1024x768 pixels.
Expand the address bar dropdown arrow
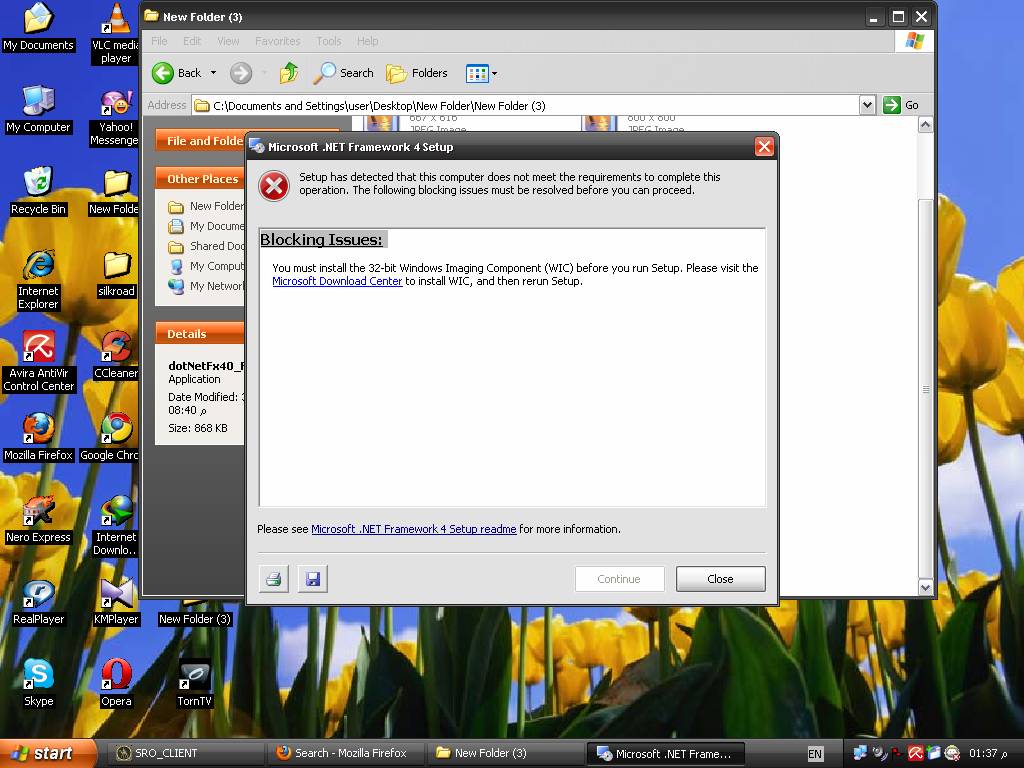click(867, 105)
